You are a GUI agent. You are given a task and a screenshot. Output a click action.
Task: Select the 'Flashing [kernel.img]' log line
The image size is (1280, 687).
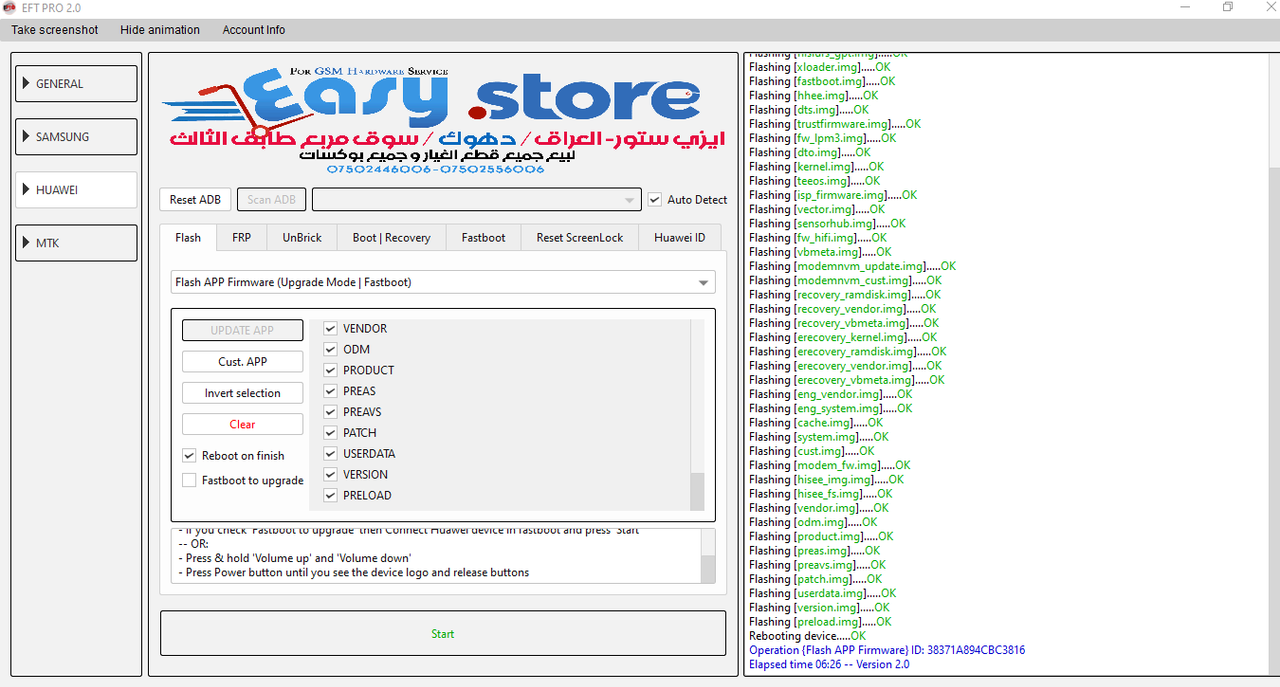[x=816, y=167]
